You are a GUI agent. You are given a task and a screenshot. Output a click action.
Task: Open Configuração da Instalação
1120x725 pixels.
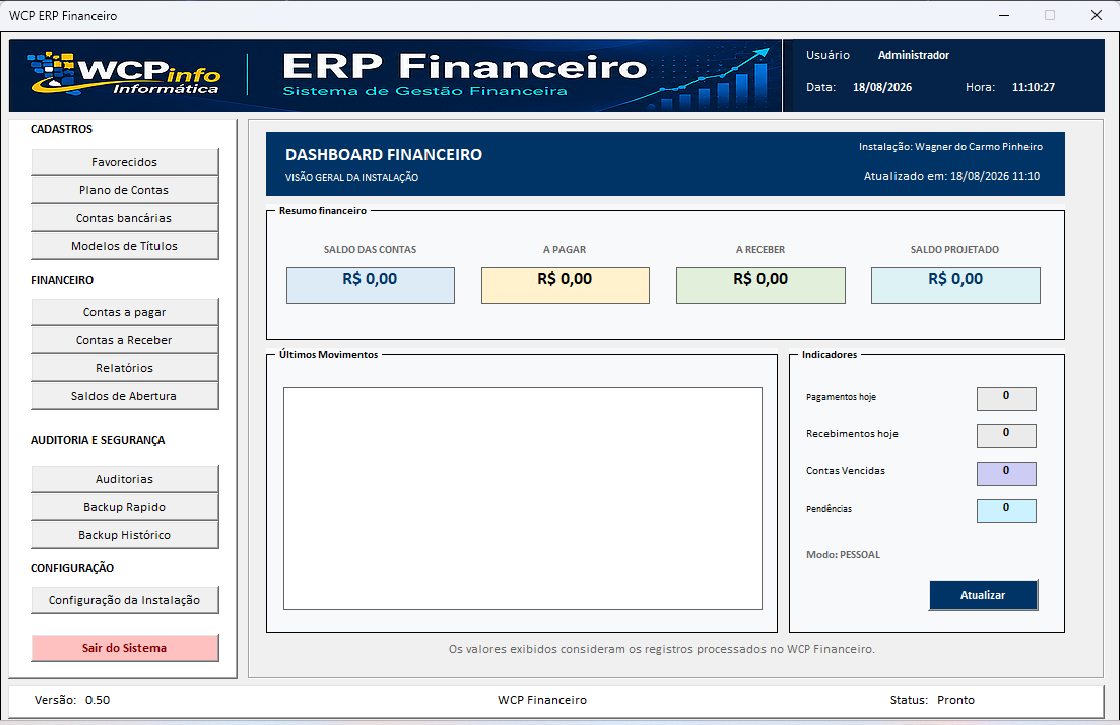tap(124, 600)
